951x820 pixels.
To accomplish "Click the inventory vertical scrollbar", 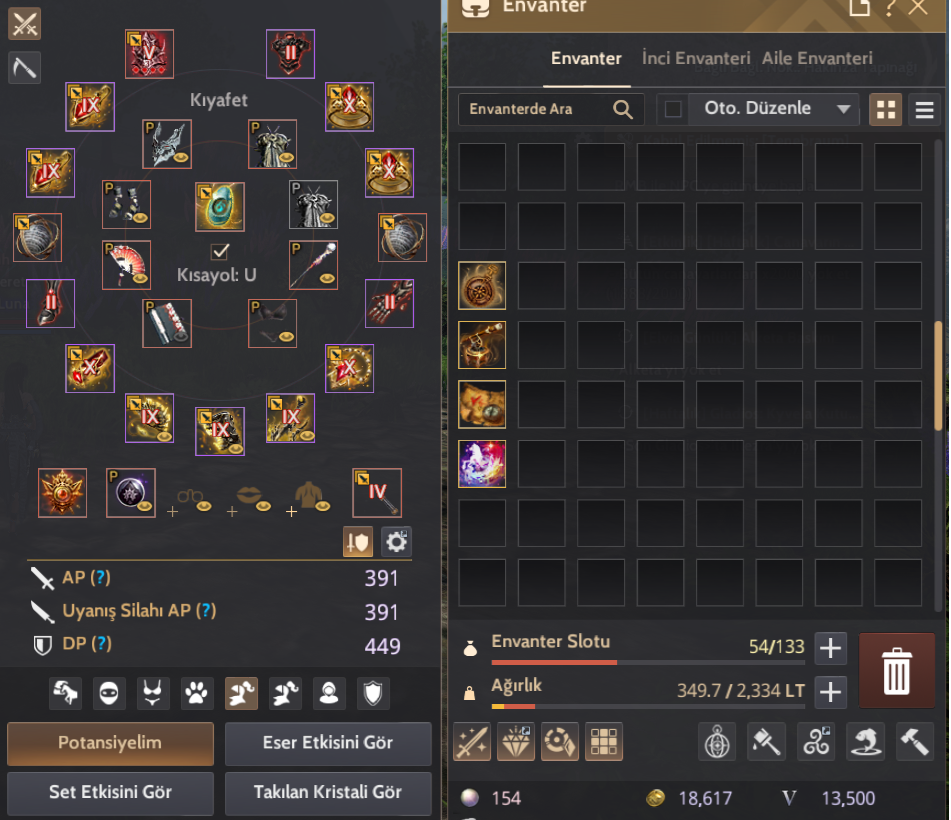I will pos(938,376).
